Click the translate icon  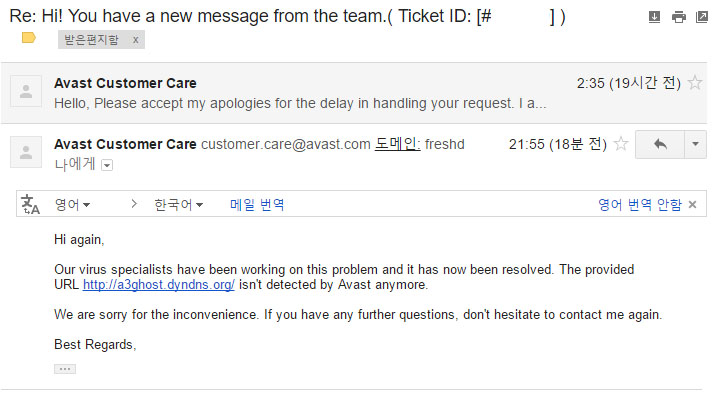(x=31, y=204)
